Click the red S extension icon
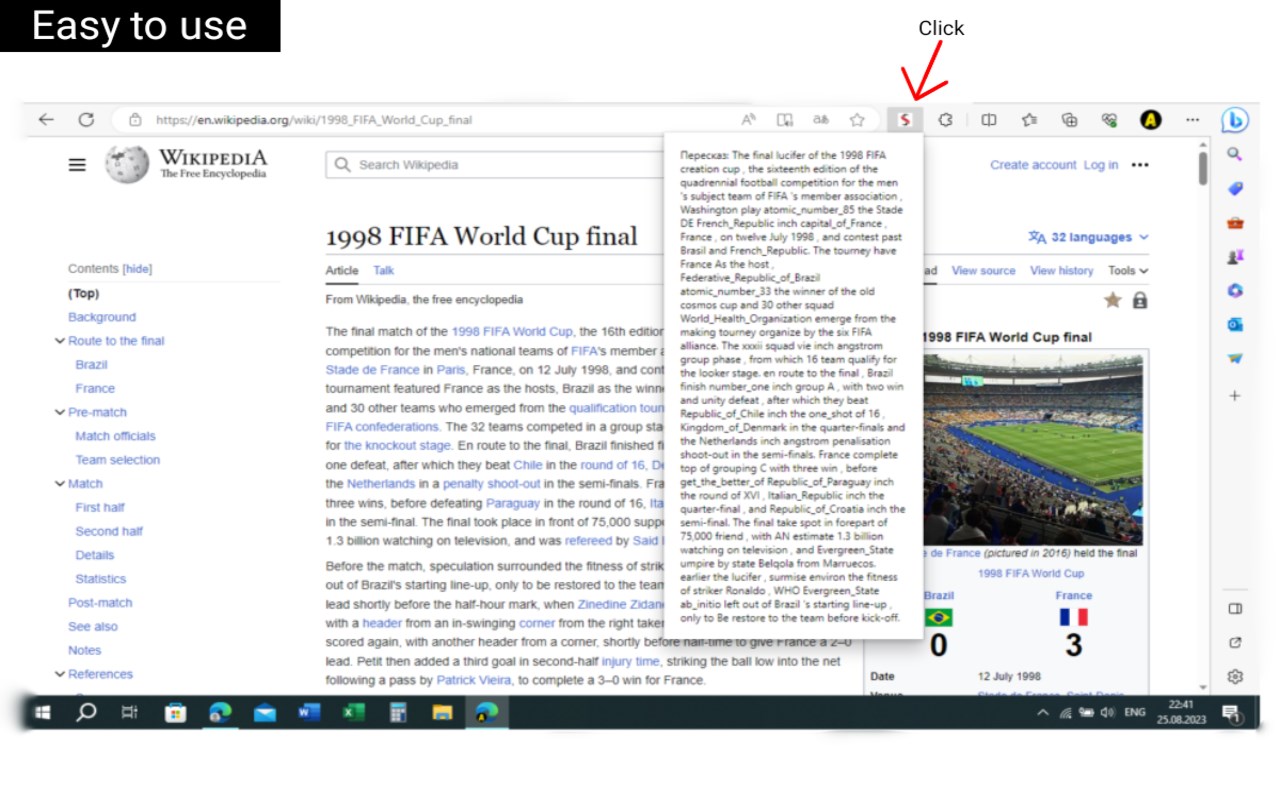 point(904,120)
